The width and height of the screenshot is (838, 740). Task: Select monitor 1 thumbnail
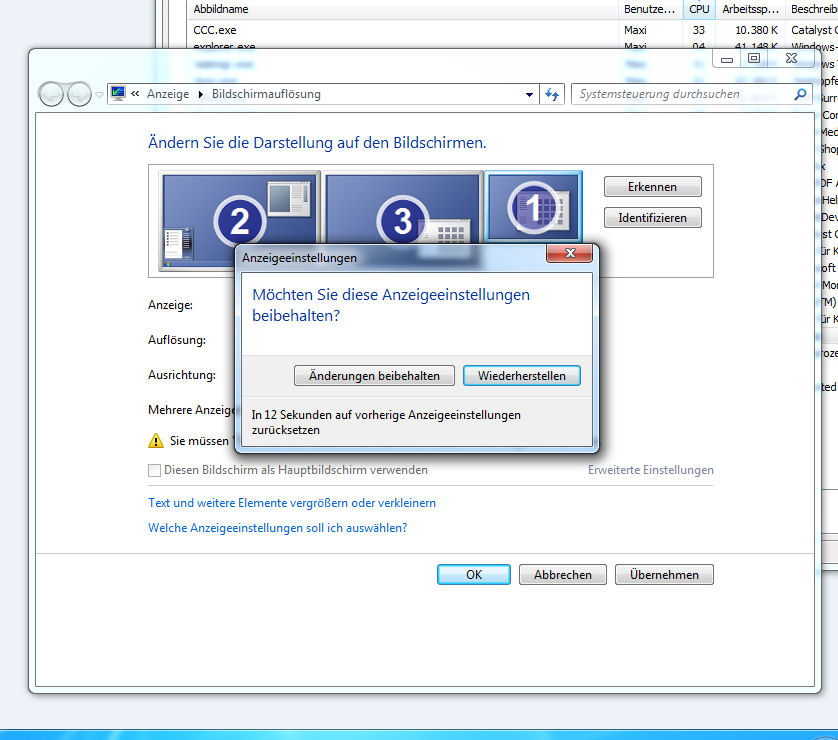point(533,207)
